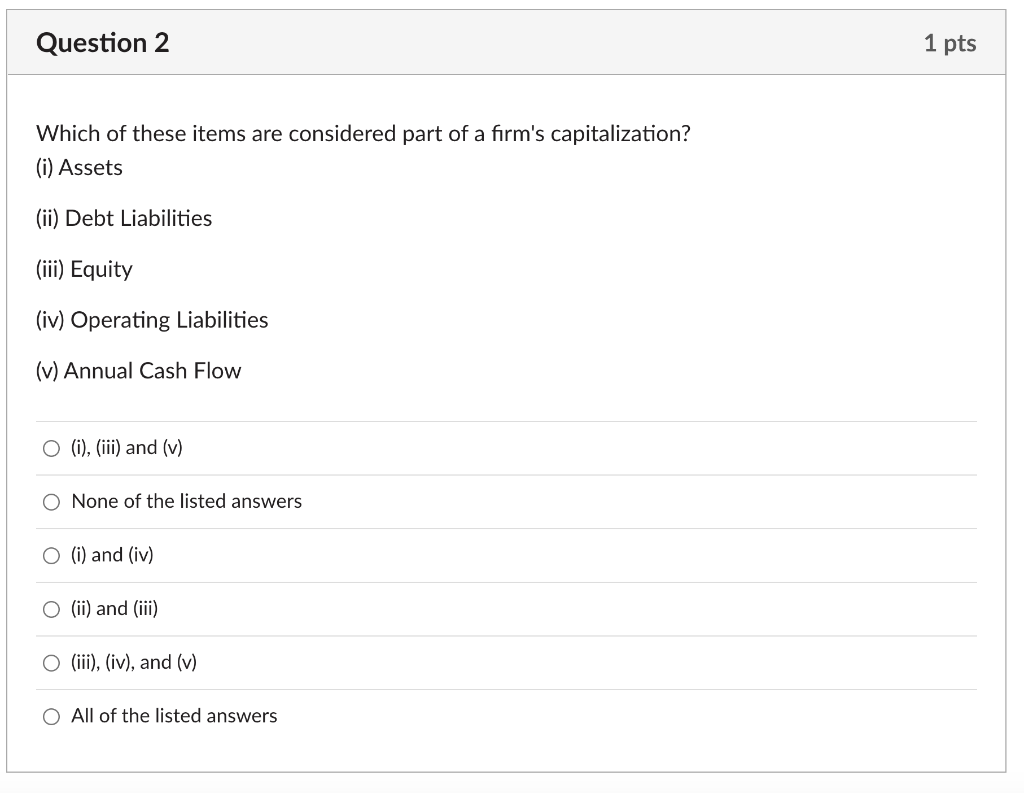Click the '(iv) Operating Liabilities' list item
Viewport: 1024px width, 793px height.
pyautogui.click(x=152, y=320)
